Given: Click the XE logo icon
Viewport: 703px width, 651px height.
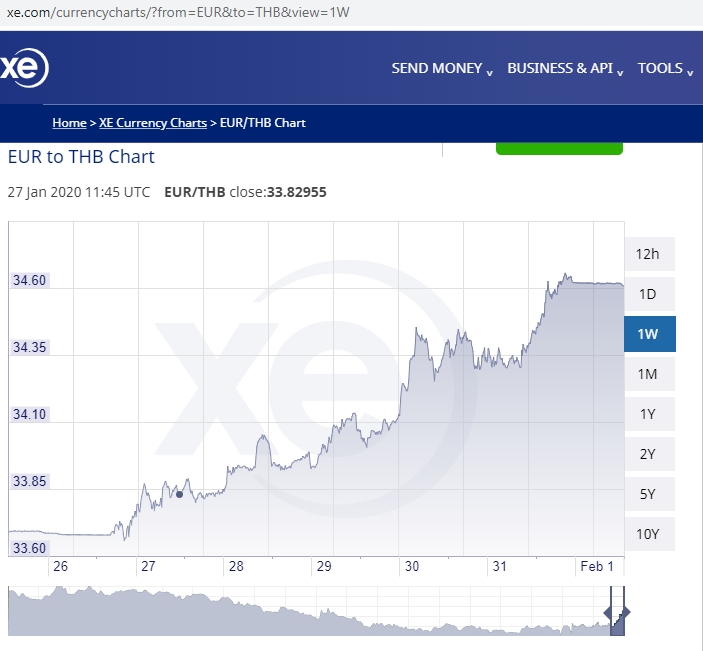Looking at the screenshot, I should coord(23,68).
